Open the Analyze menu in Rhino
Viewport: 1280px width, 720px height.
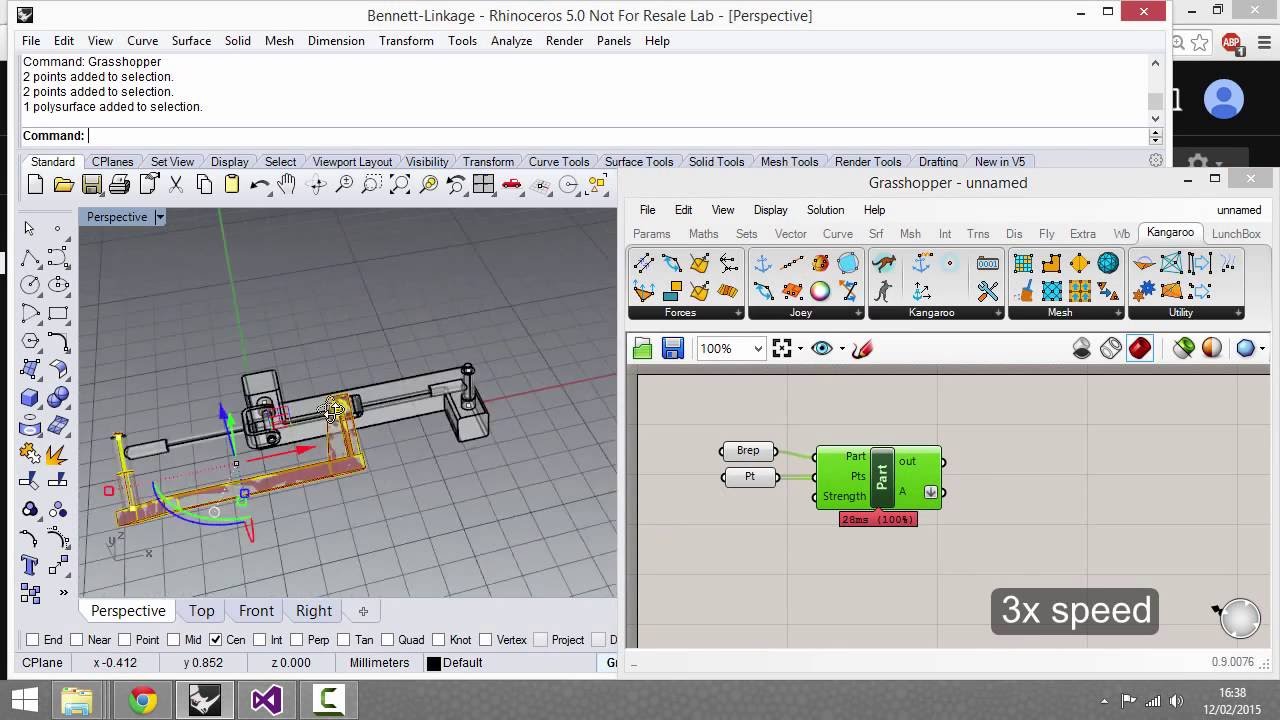511,41
